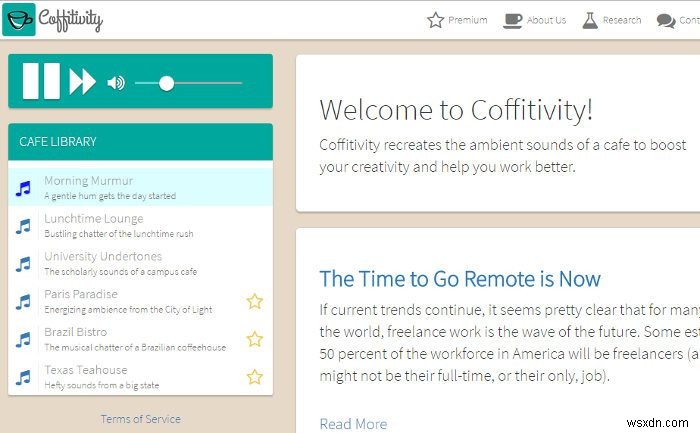Select the Brazil Bistro track
Viewport: 700px width, 433px height.
(x=140, y=339)
